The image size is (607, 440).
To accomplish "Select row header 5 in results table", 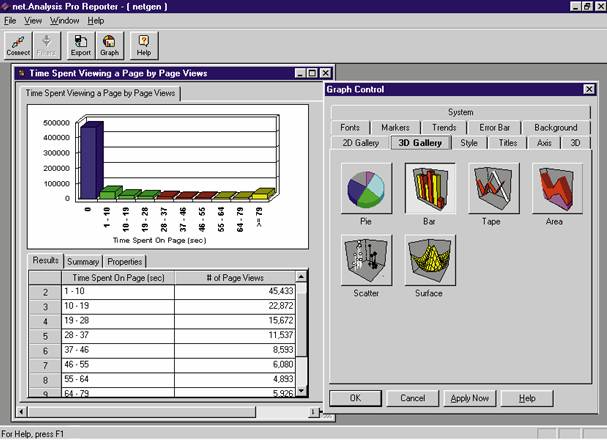I will click(x=45, y=336).
